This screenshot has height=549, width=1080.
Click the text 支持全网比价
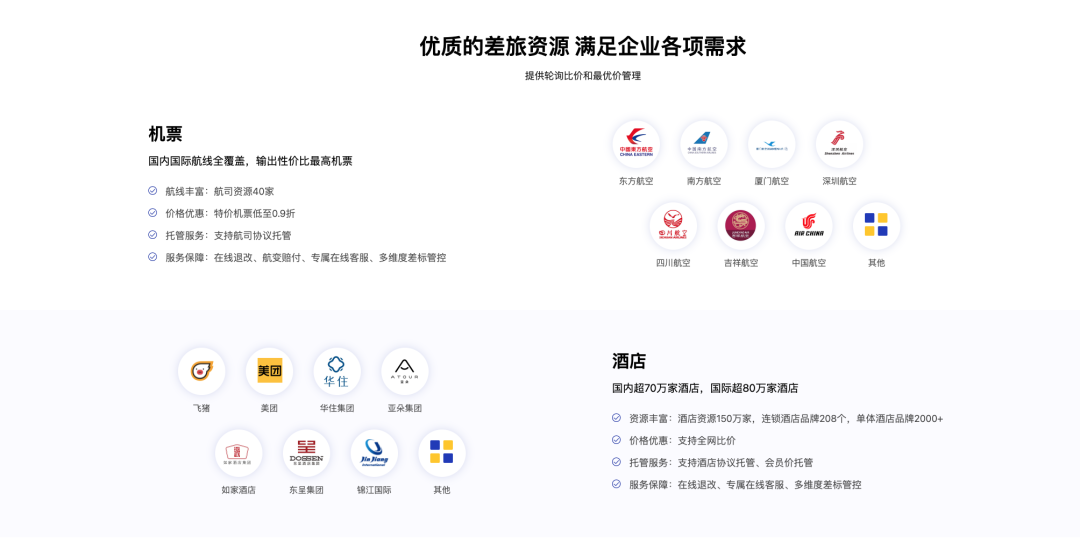click(706, 440)
